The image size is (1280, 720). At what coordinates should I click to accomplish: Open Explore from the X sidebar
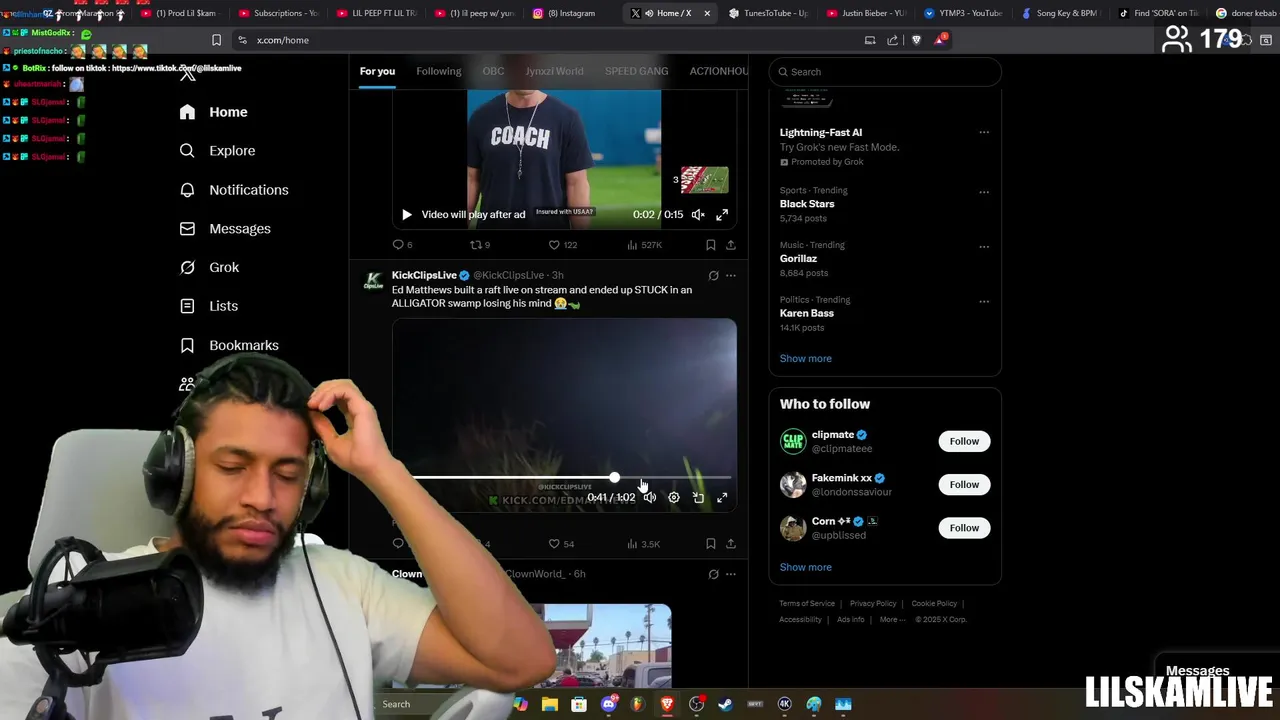click(217, 151)
